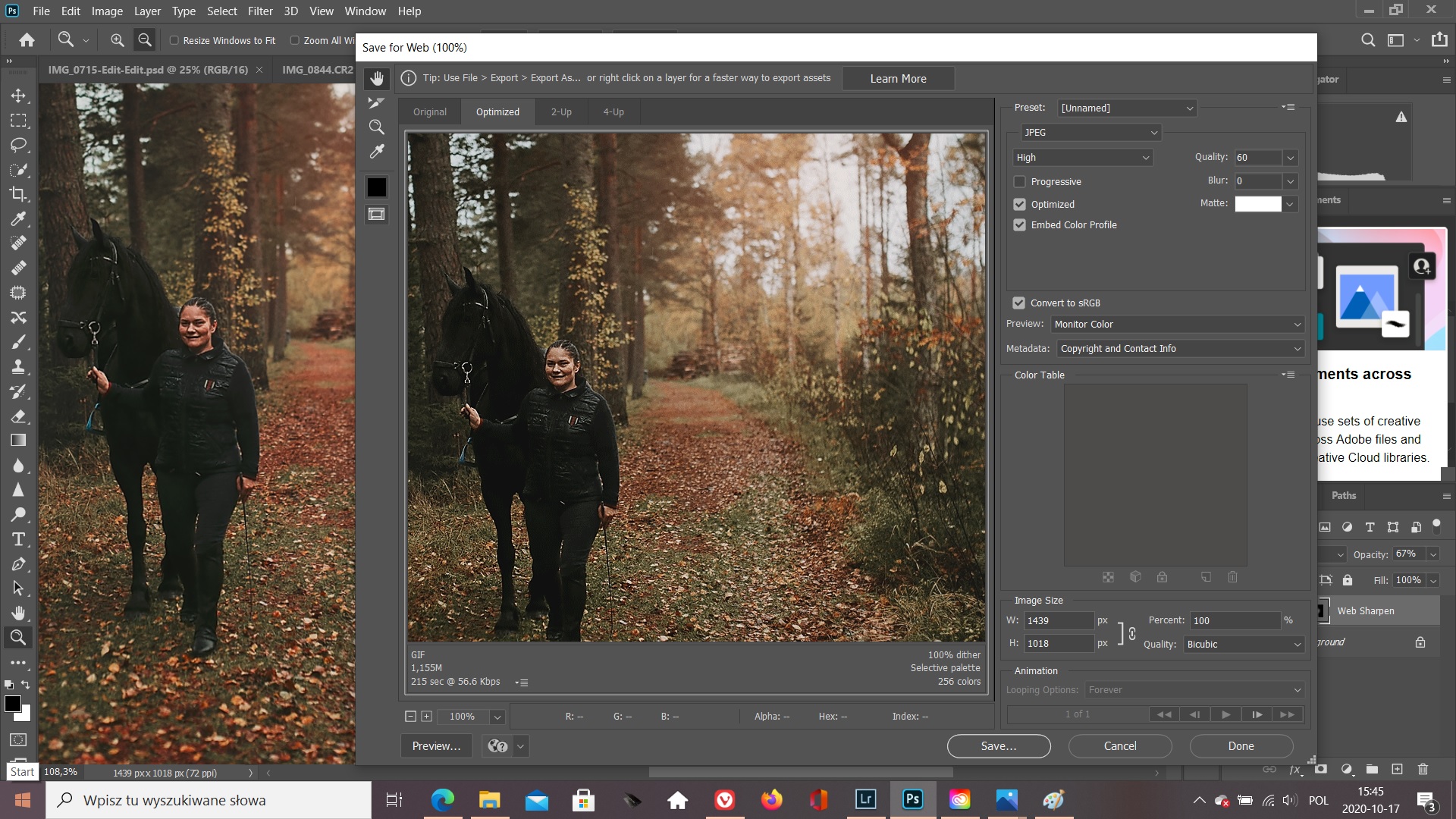Uncheck Convert to sRGB
The image size is (1456, 819).
[1018, 303]
